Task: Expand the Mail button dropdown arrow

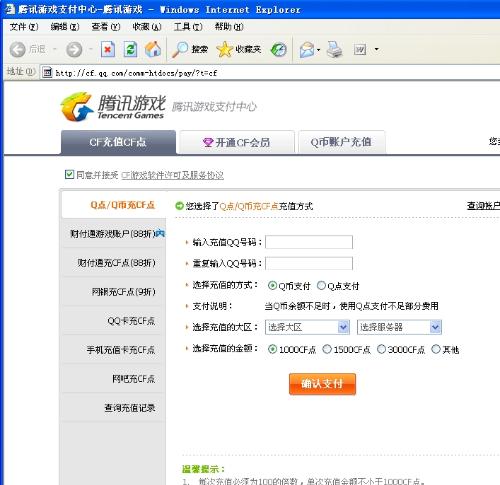Action: [319, 50]
